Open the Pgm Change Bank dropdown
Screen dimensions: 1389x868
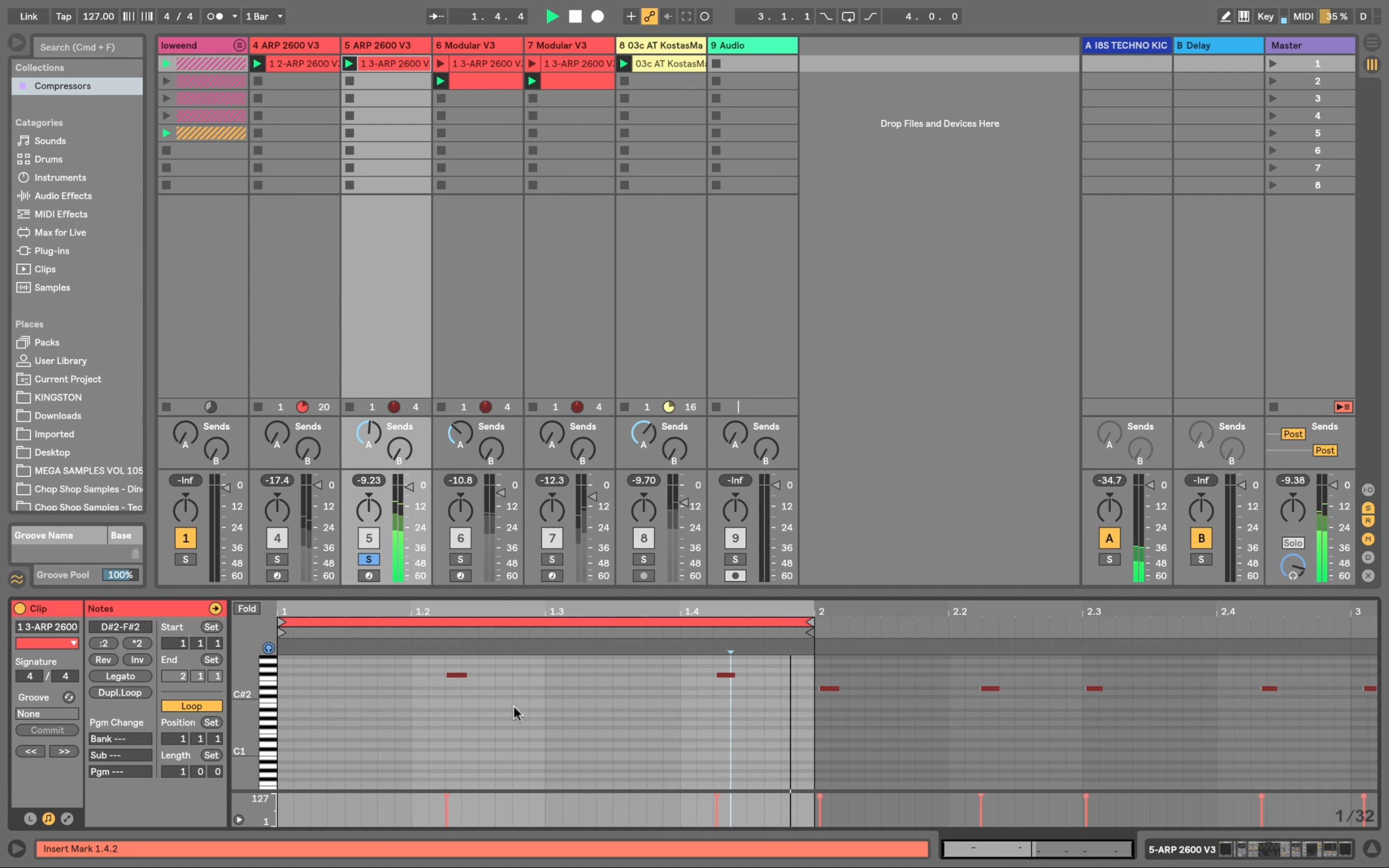(120, 739)
